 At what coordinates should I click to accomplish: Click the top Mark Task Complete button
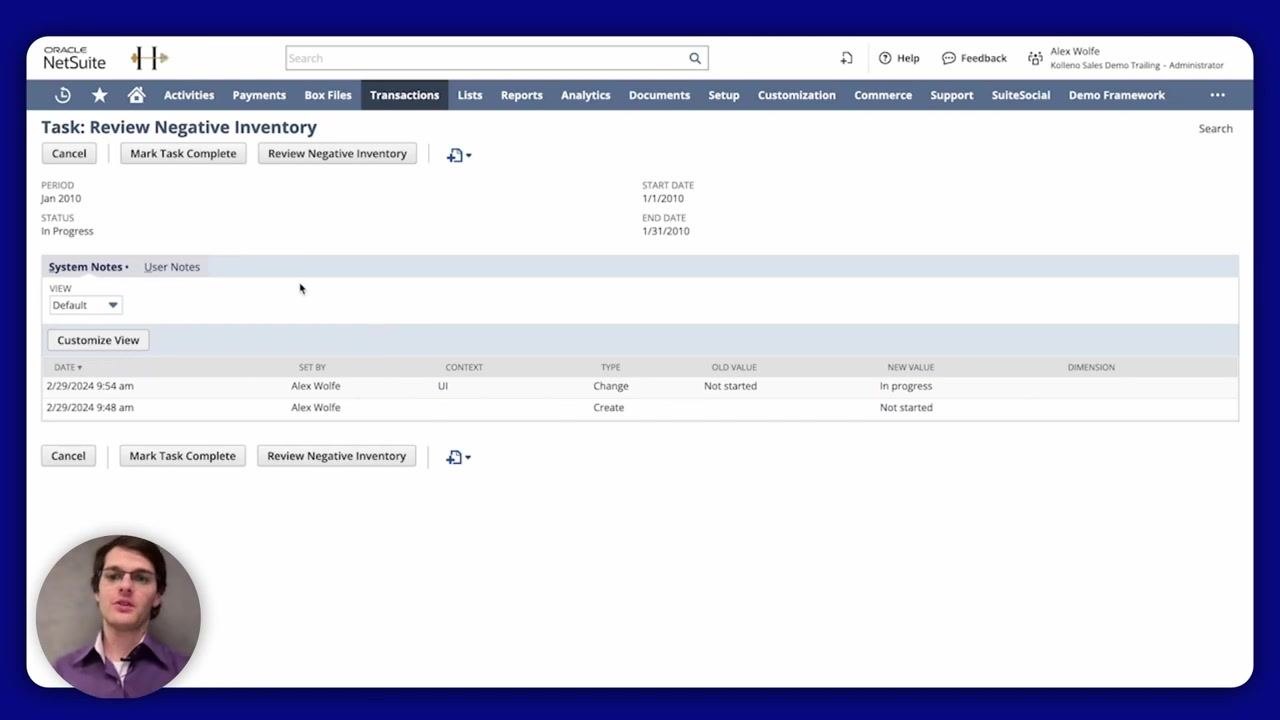tap(183, 153)
